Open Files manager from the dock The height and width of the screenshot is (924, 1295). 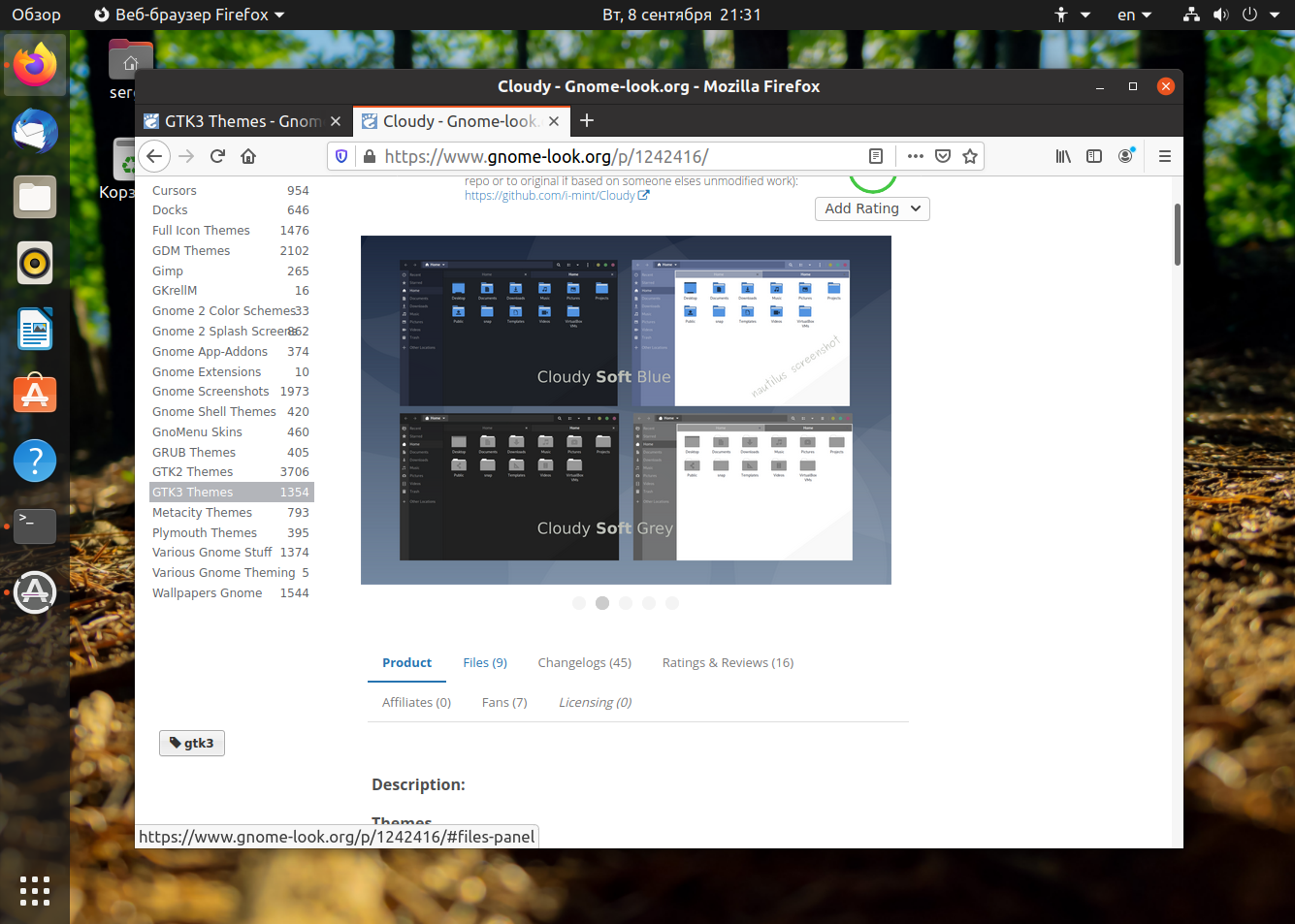click(35, 197)
